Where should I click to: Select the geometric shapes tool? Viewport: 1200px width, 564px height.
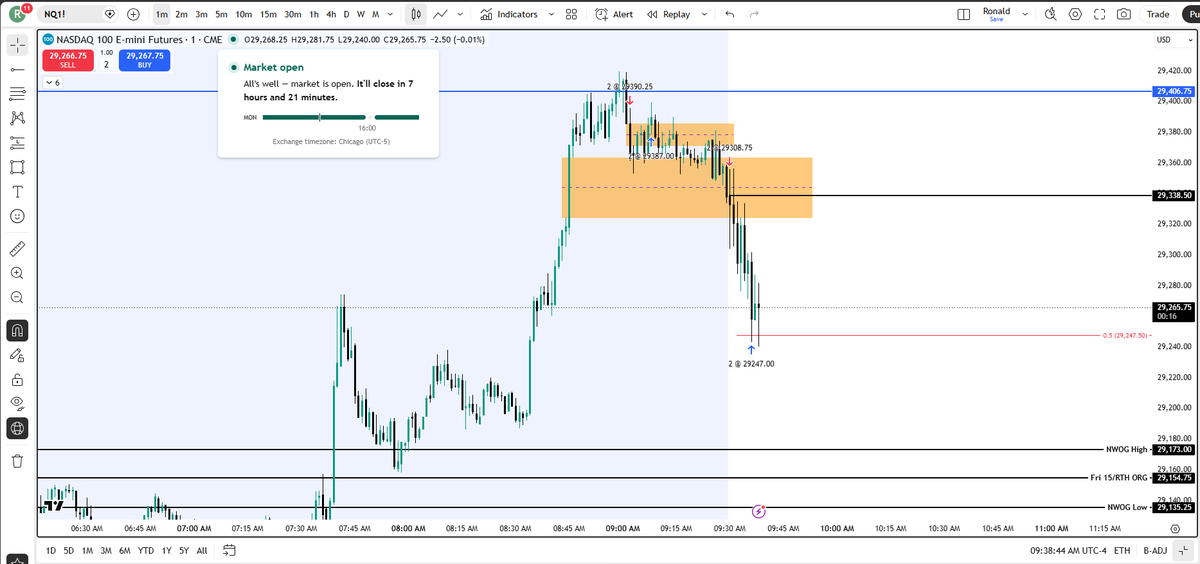(17, 167)
